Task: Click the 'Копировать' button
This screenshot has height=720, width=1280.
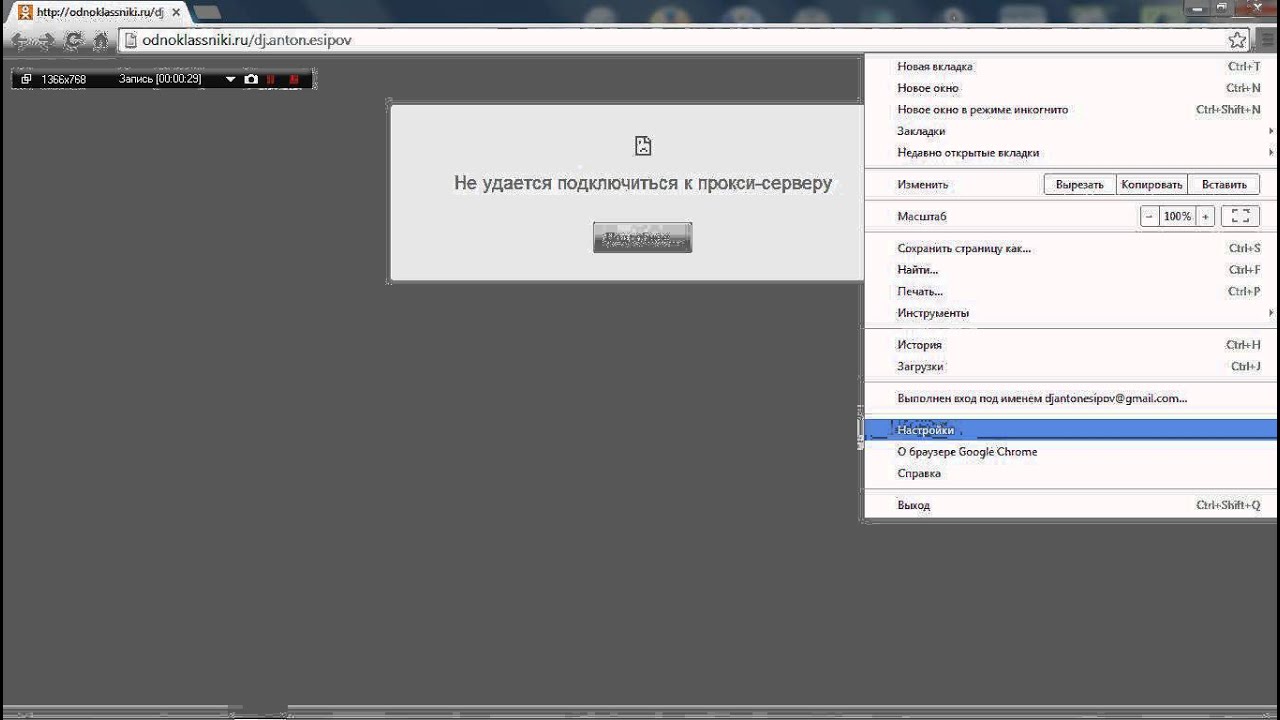Action: (x=1152, y=185)
